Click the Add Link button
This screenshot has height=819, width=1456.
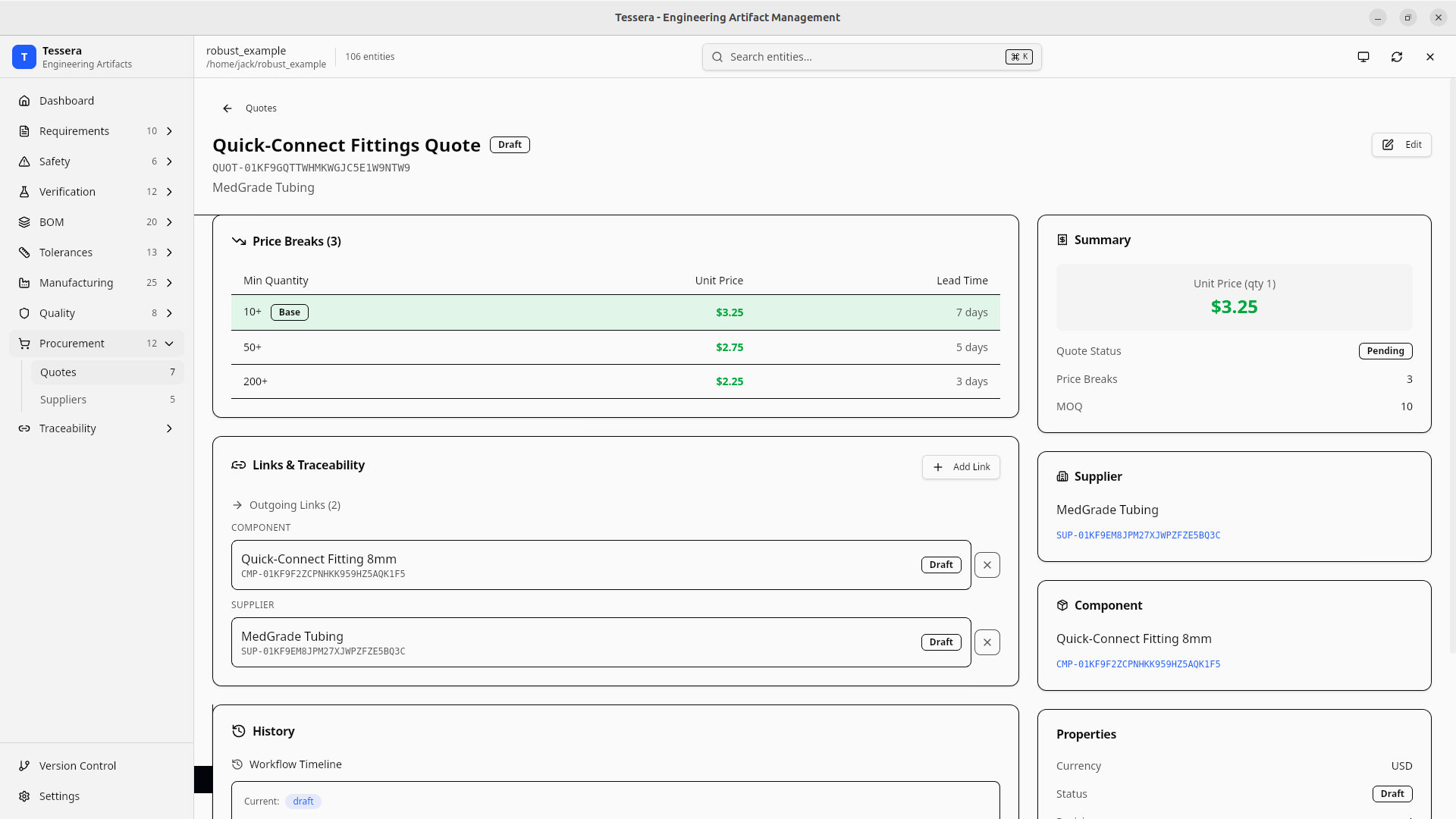[x=961, y=467]
